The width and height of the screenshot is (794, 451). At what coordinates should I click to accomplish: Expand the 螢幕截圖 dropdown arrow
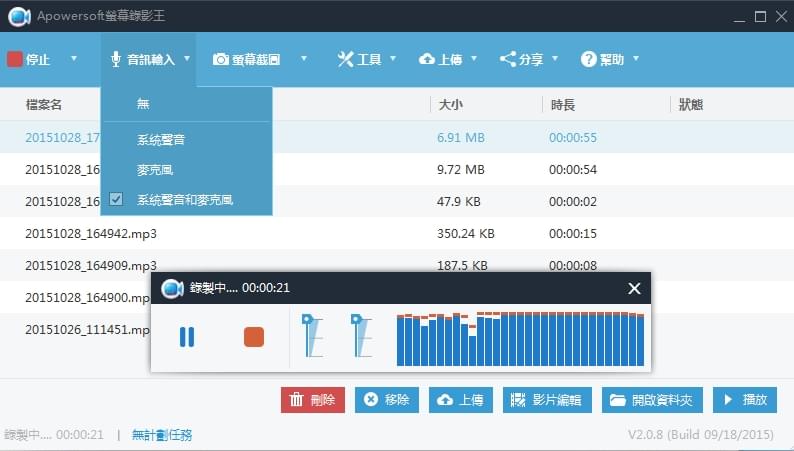tap(304, 59)
